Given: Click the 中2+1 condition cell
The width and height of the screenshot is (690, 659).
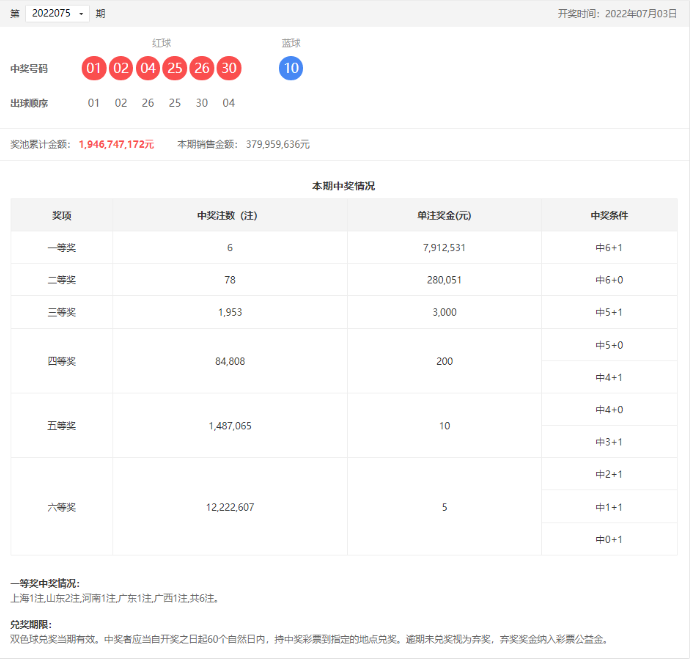Looking at the screenshot, I should (x=609, y=475).
